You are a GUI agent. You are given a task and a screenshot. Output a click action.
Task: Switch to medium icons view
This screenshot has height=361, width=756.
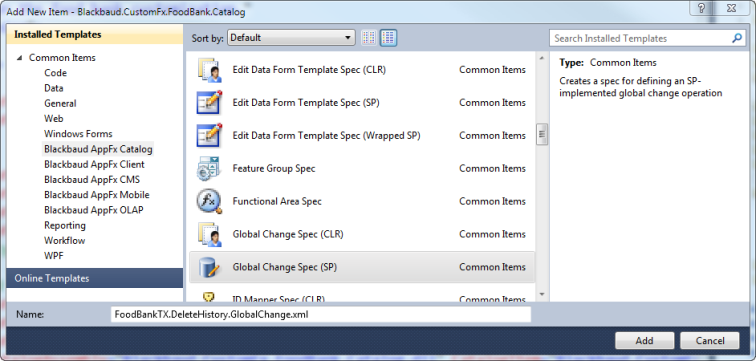[388, 38]
